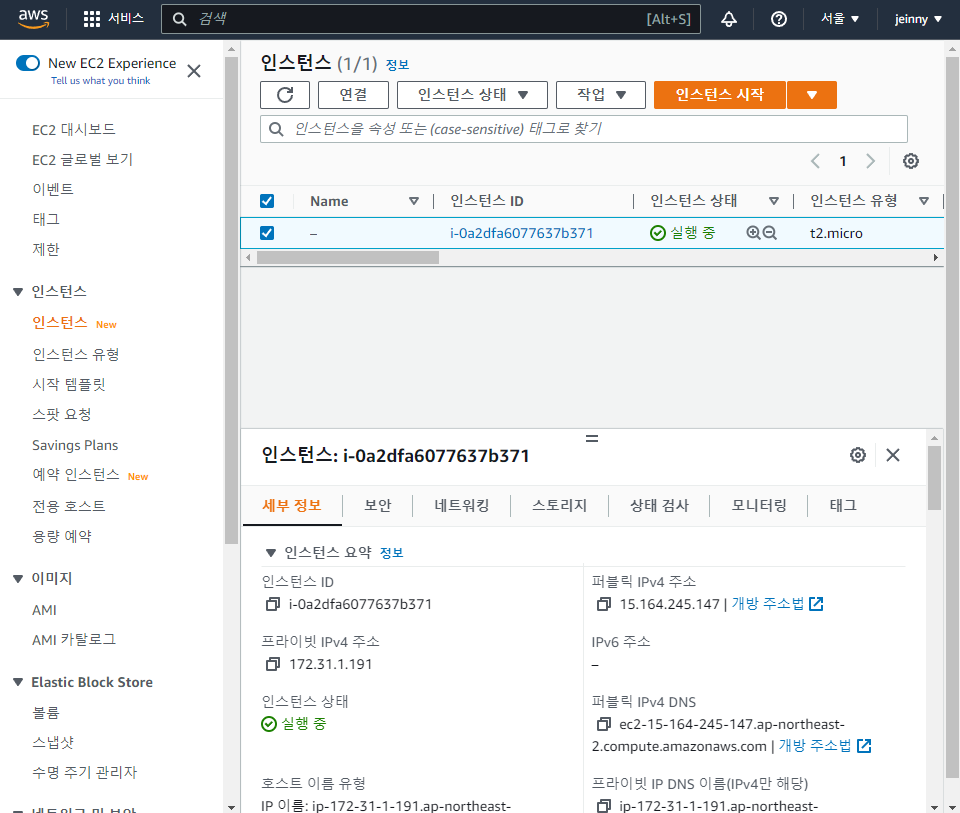Copy the public IPv4 DNS name
This screenshot has height=813, width=960.
[x=604, y=724]
